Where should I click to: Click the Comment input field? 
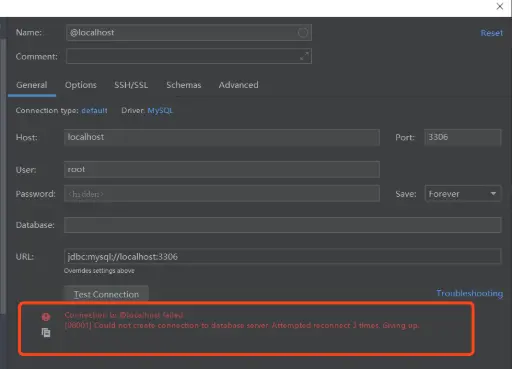point(189,56)
